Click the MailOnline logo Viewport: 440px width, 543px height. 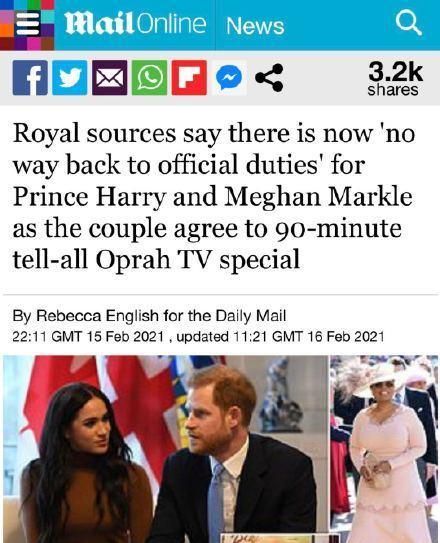pos(135,24)
